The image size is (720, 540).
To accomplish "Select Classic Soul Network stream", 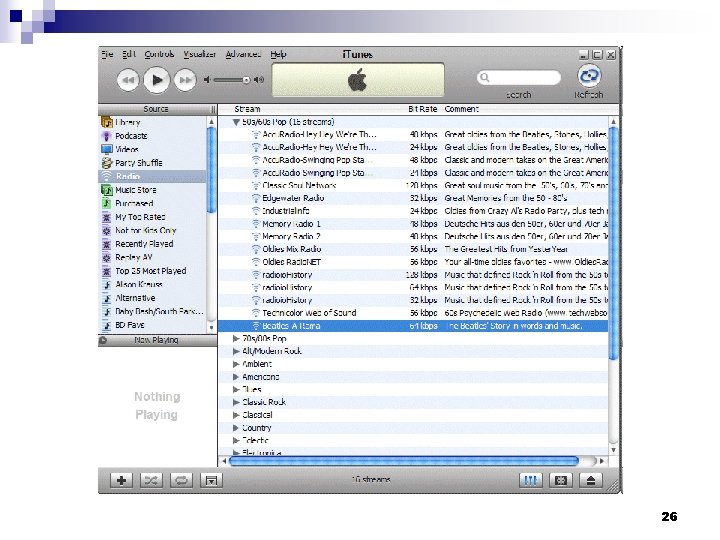I will tap(413, 186).
